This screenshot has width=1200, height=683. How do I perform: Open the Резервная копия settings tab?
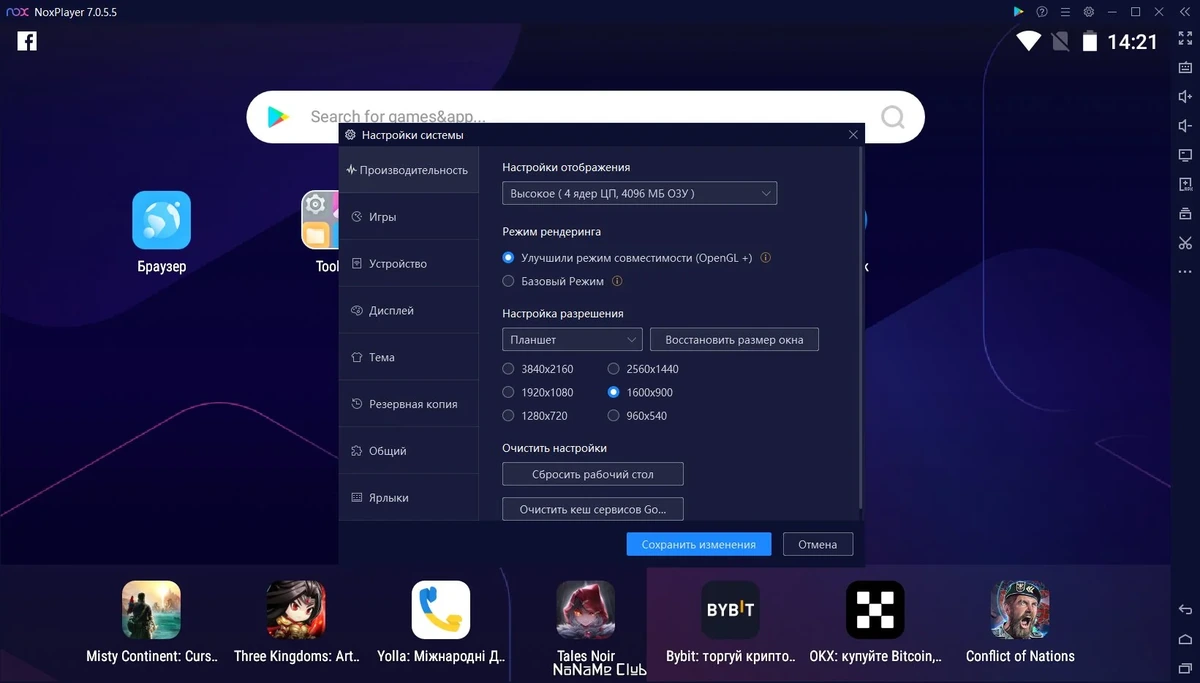coord(408,404)
